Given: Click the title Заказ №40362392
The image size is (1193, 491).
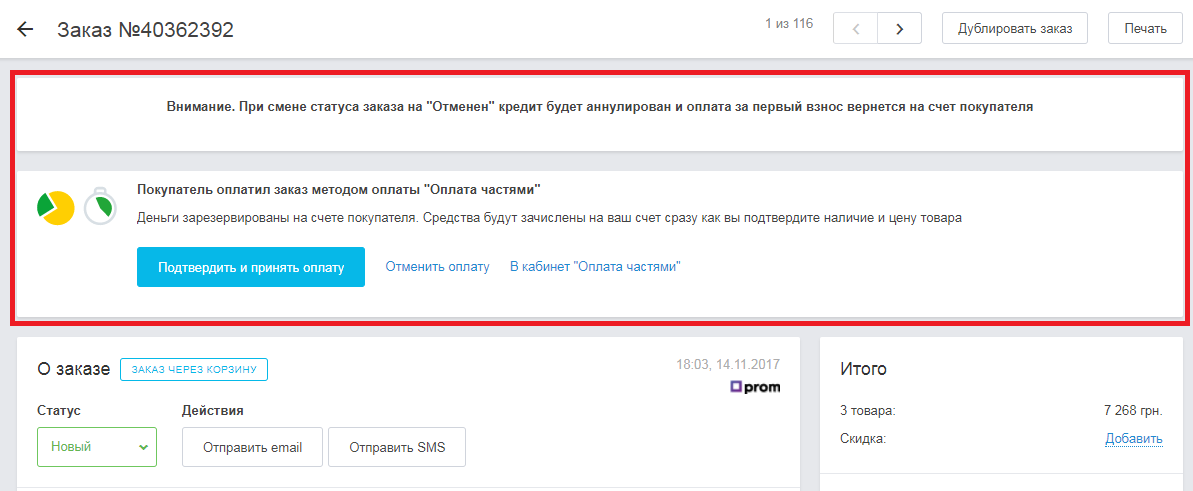Looking at the screenshot, I should [145, 30].
